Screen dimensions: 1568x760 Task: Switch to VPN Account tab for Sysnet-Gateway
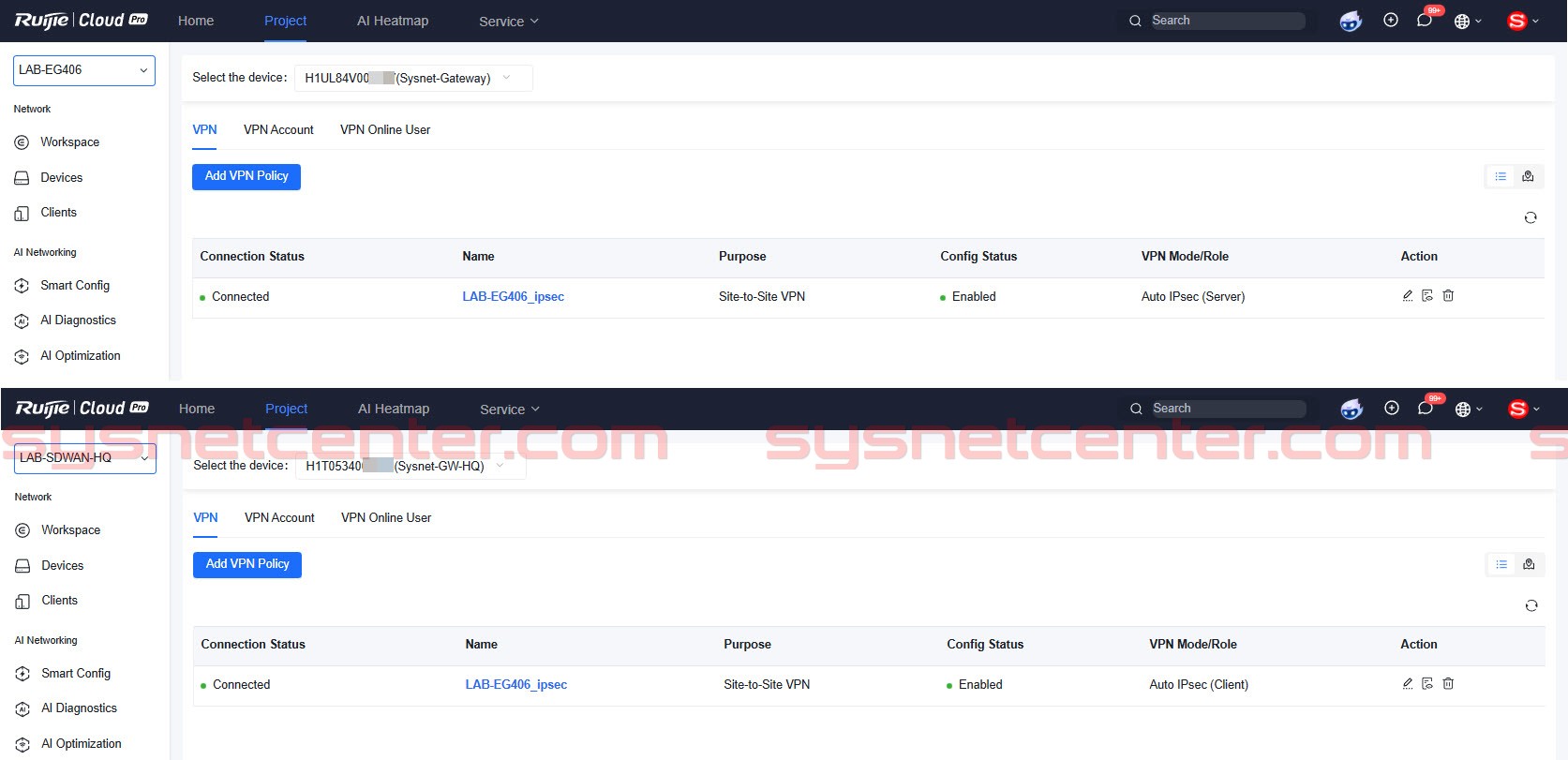pyautogui.click(x=278, y=130)
